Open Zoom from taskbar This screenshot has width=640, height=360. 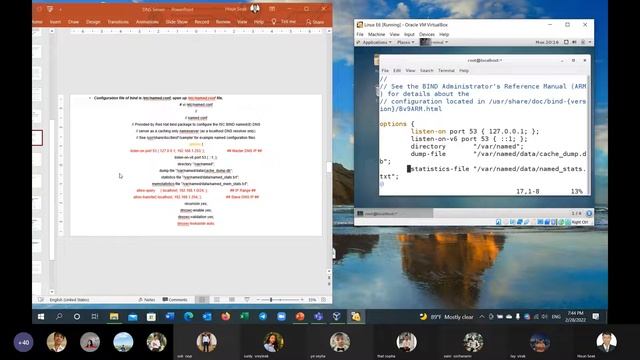pyautogui.click(x=281, y=317)
